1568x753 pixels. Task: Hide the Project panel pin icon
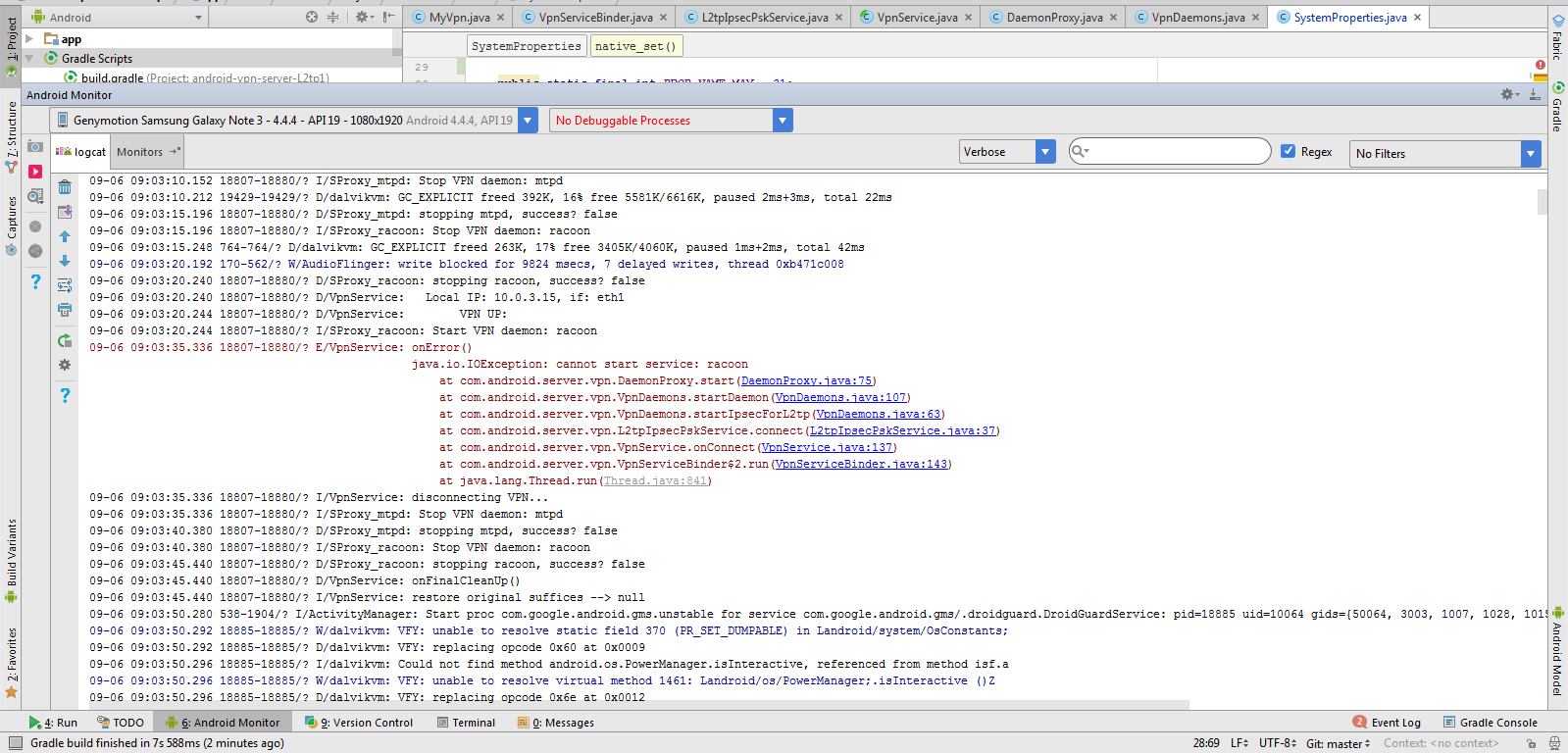(x=389, y=17)
